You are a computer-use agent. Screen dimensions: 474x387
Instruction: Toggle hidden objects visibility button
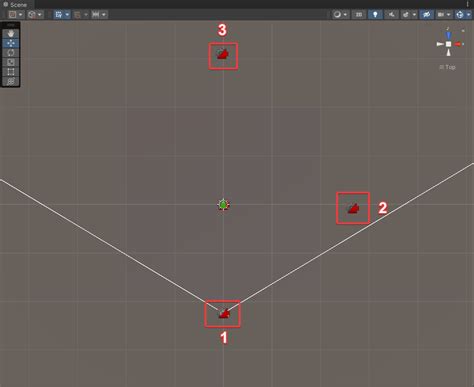tap(426, 14)
